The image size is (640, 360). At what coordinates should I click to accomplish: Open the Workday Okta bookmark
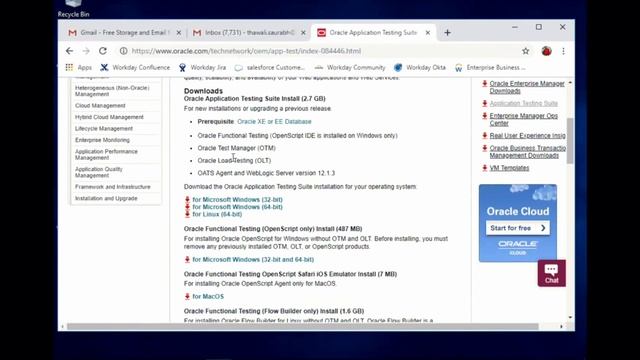tap(420, 67)
